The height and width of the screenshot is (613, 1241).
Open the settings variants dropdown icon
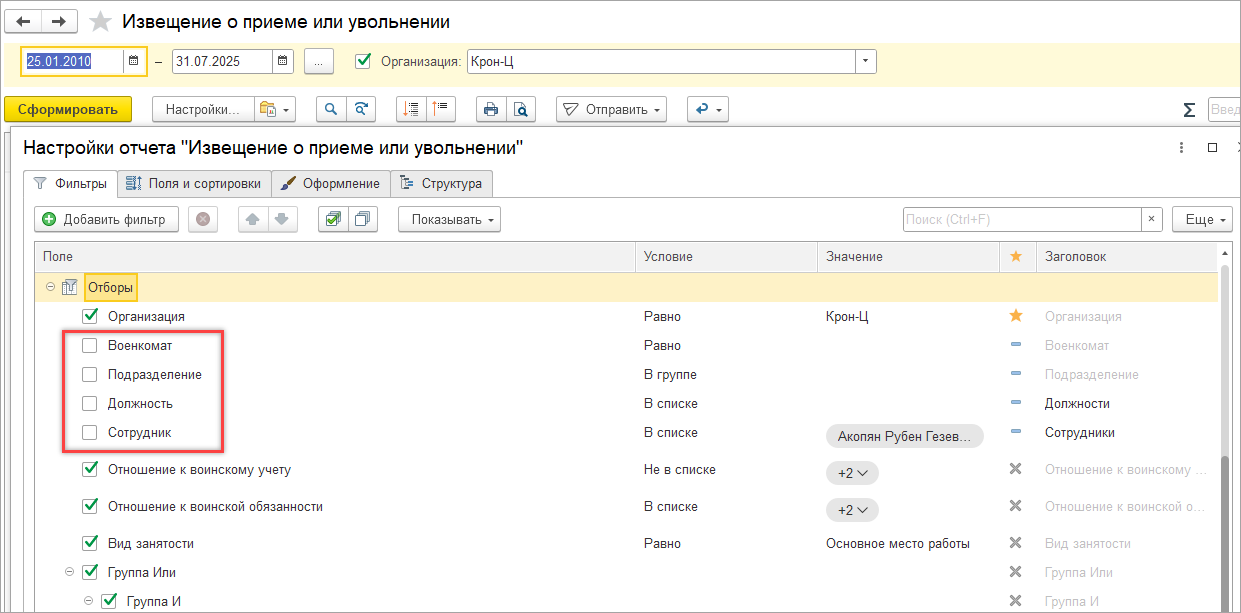pyautogui.click(x=275, y=109)
